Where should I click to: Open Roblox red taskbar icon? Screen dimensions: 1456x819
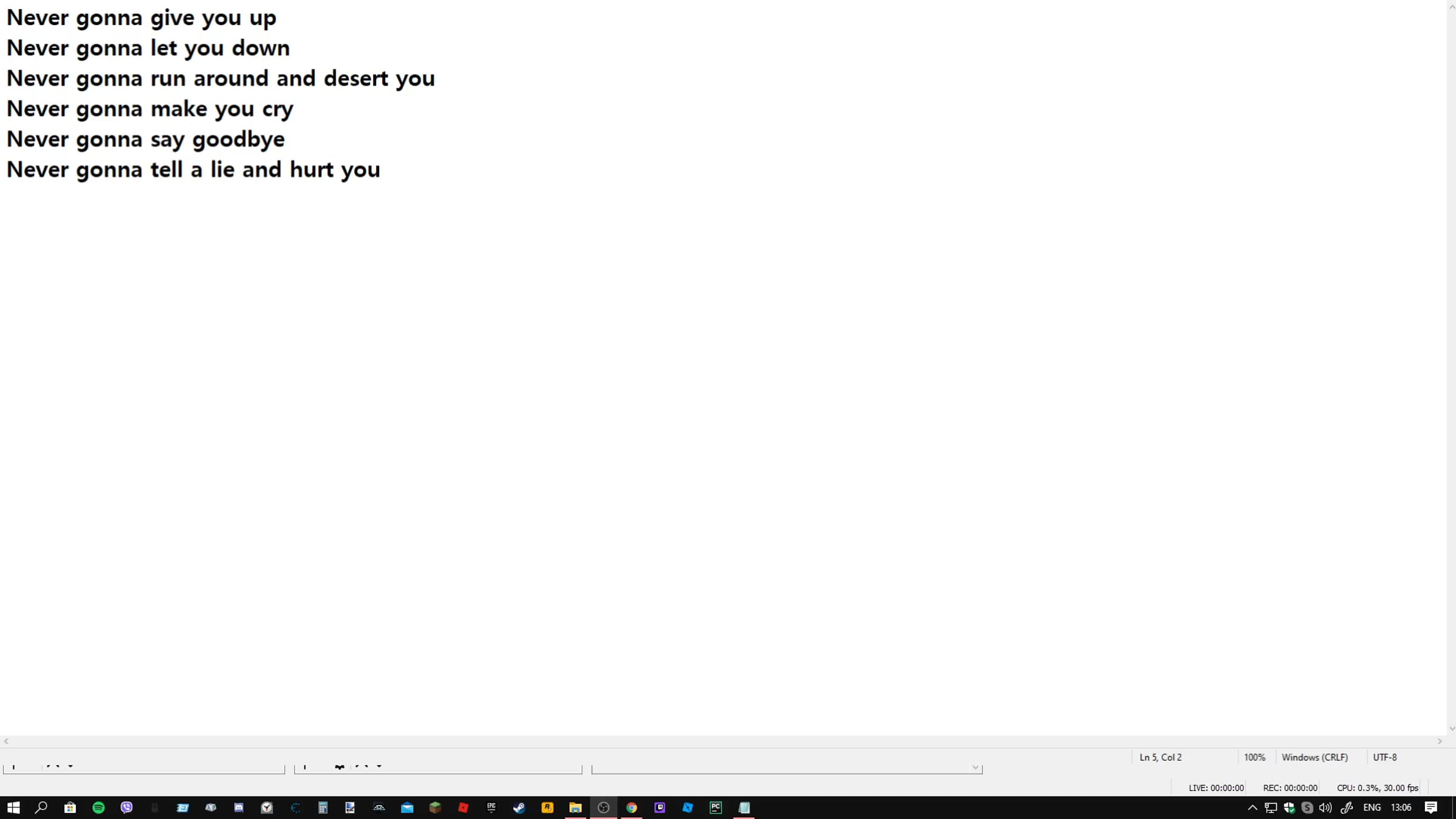click(463, 807)
